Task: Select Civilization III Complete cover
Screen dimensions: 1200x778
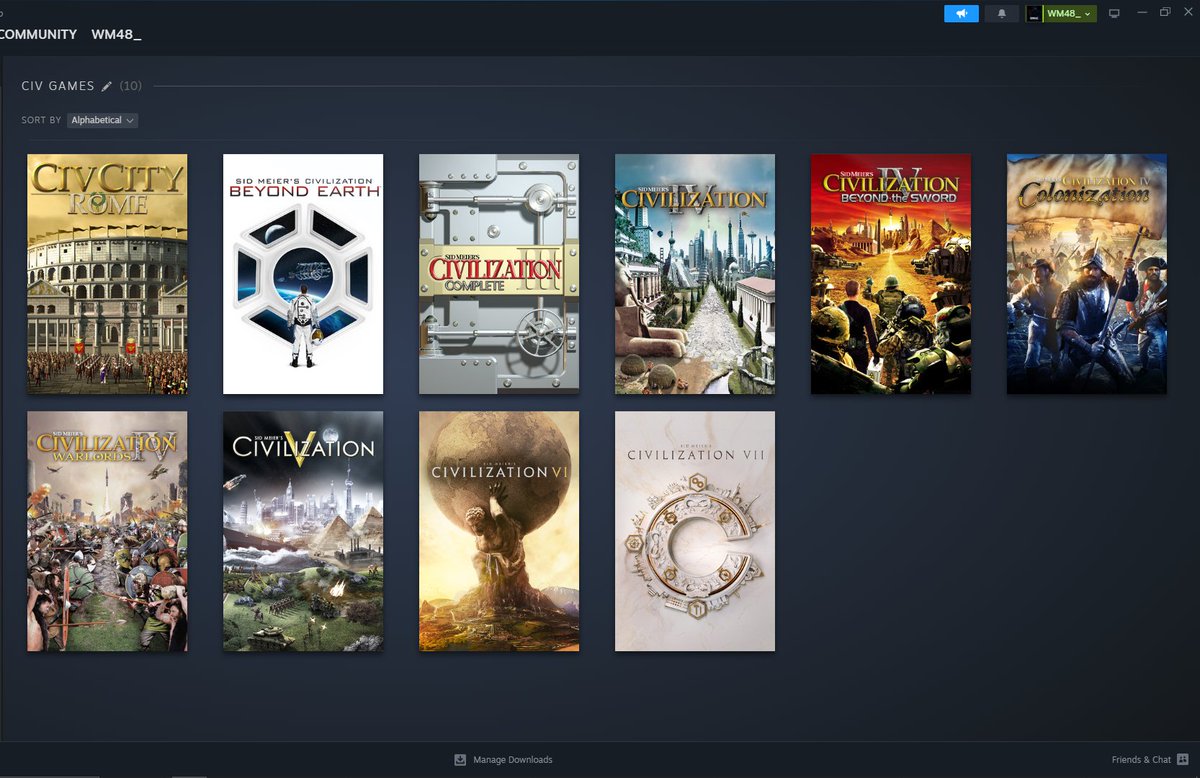Action: point(499,274)
